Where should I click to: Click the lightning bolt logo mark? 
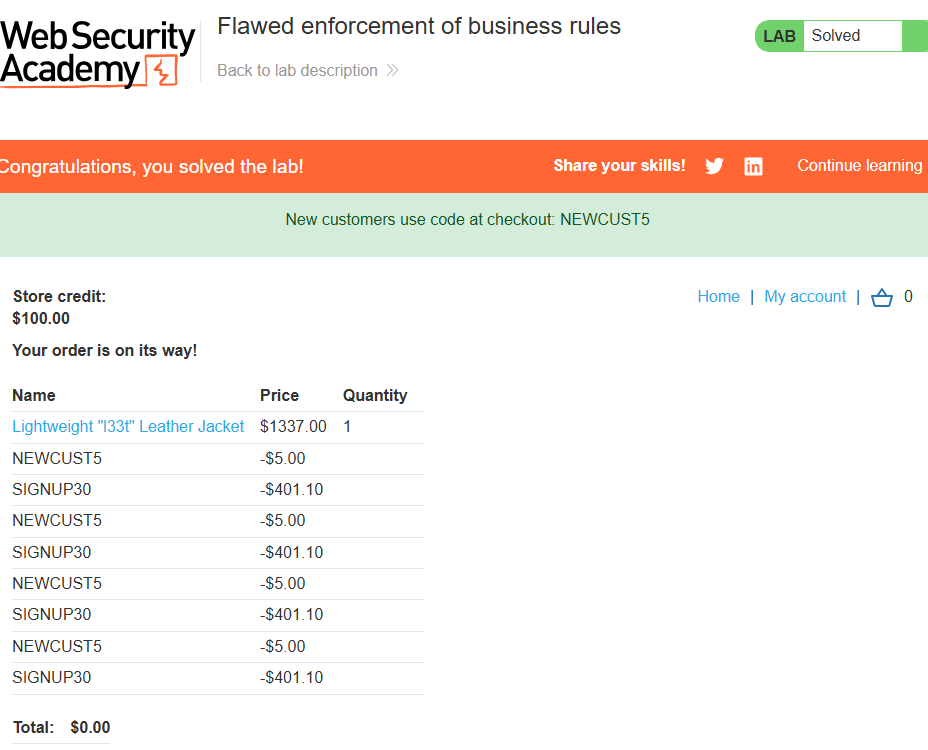click(162, 71)
